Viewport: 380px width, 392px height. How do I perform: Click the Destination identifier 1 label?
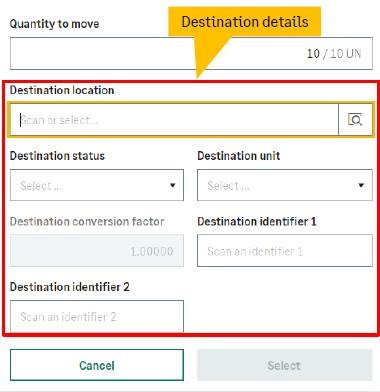[257, 221]
